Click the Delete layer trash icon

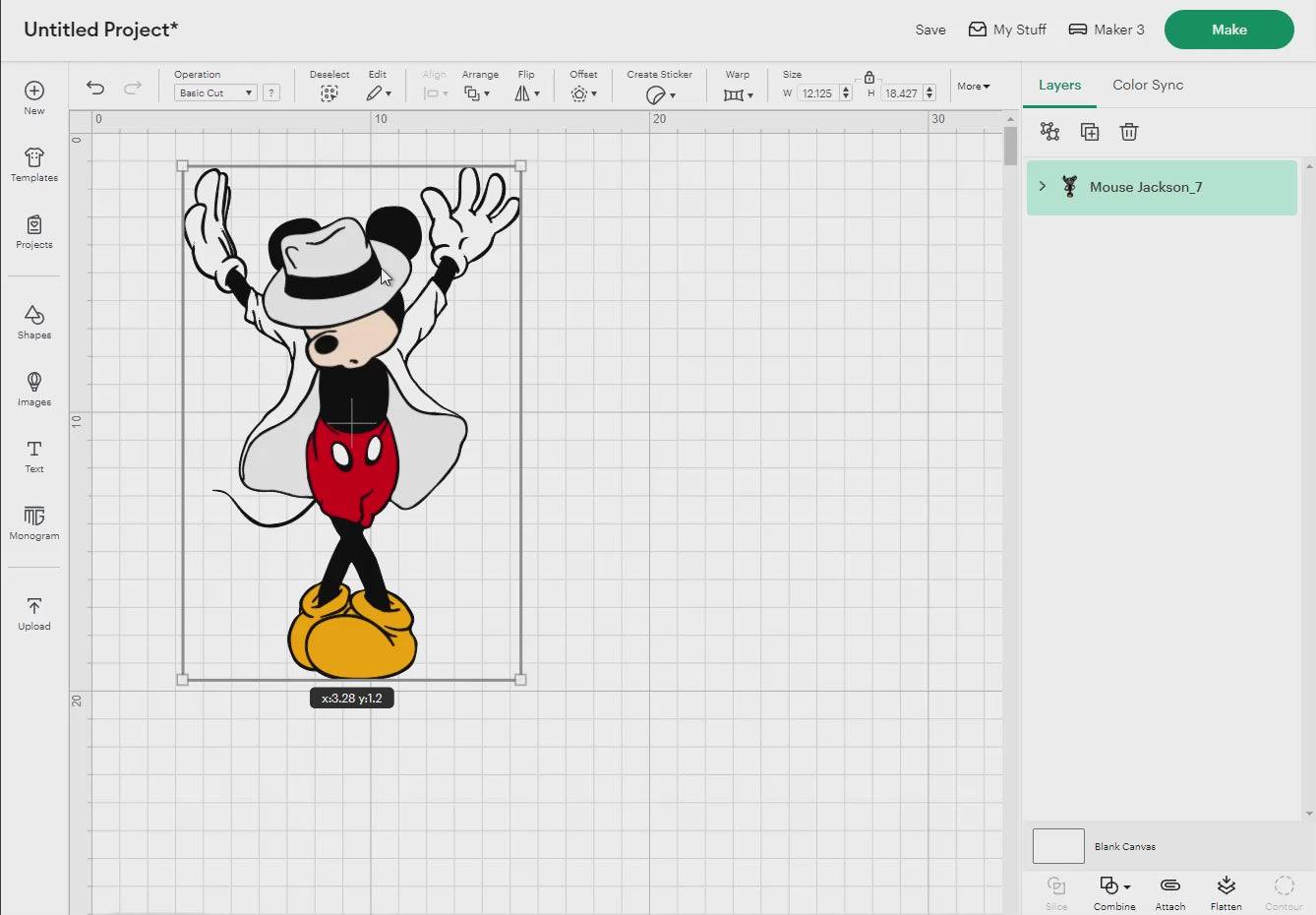(x=1129, y=132)
